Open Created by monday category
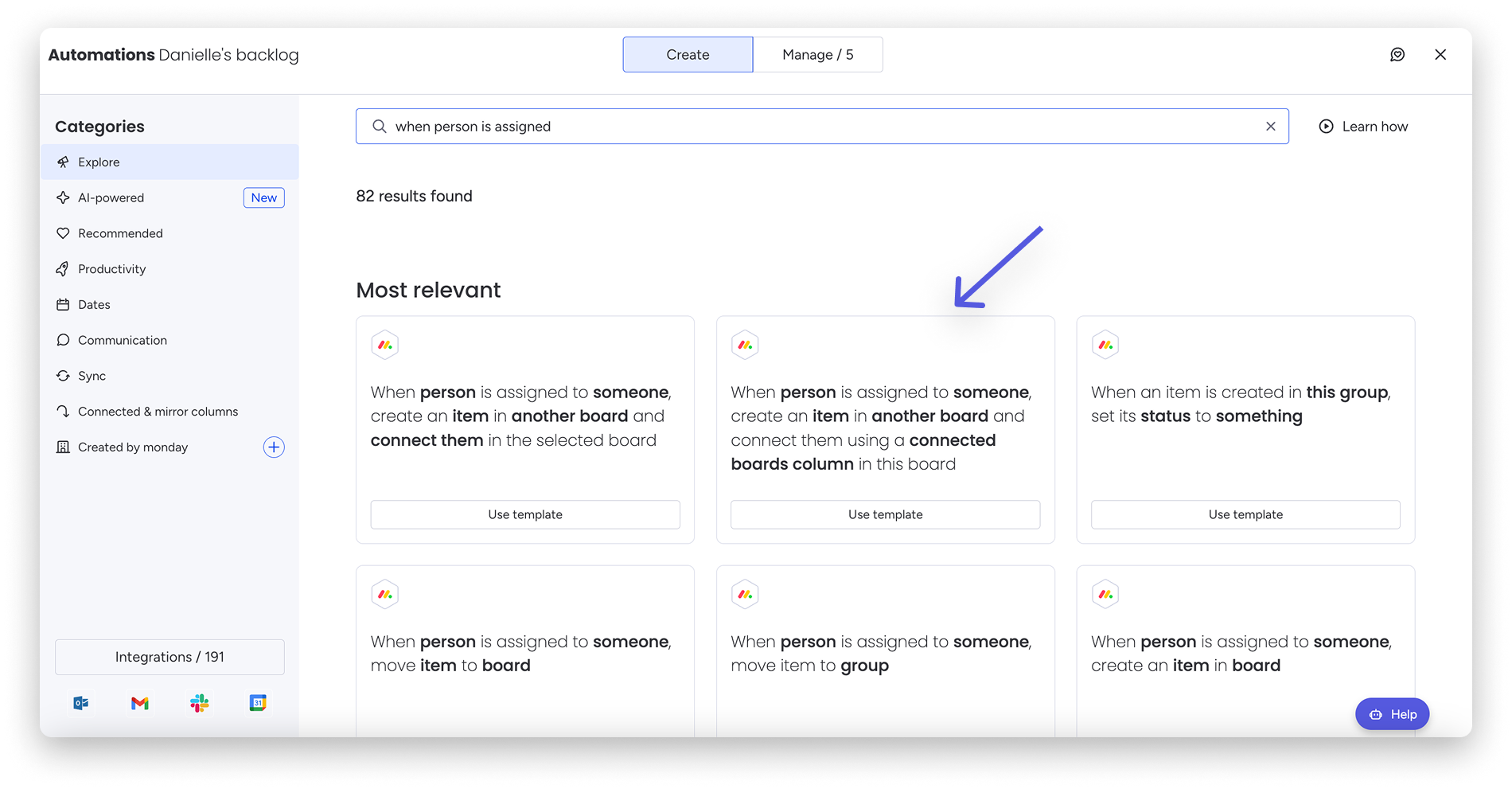The width and height of the screenshot is (1512, 789). coord(170,447)
